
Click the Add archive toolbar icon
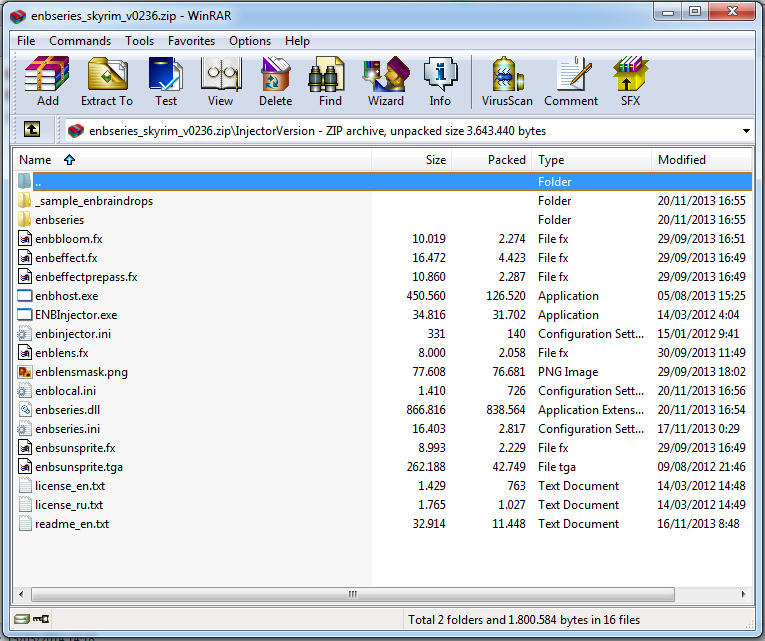47,80
